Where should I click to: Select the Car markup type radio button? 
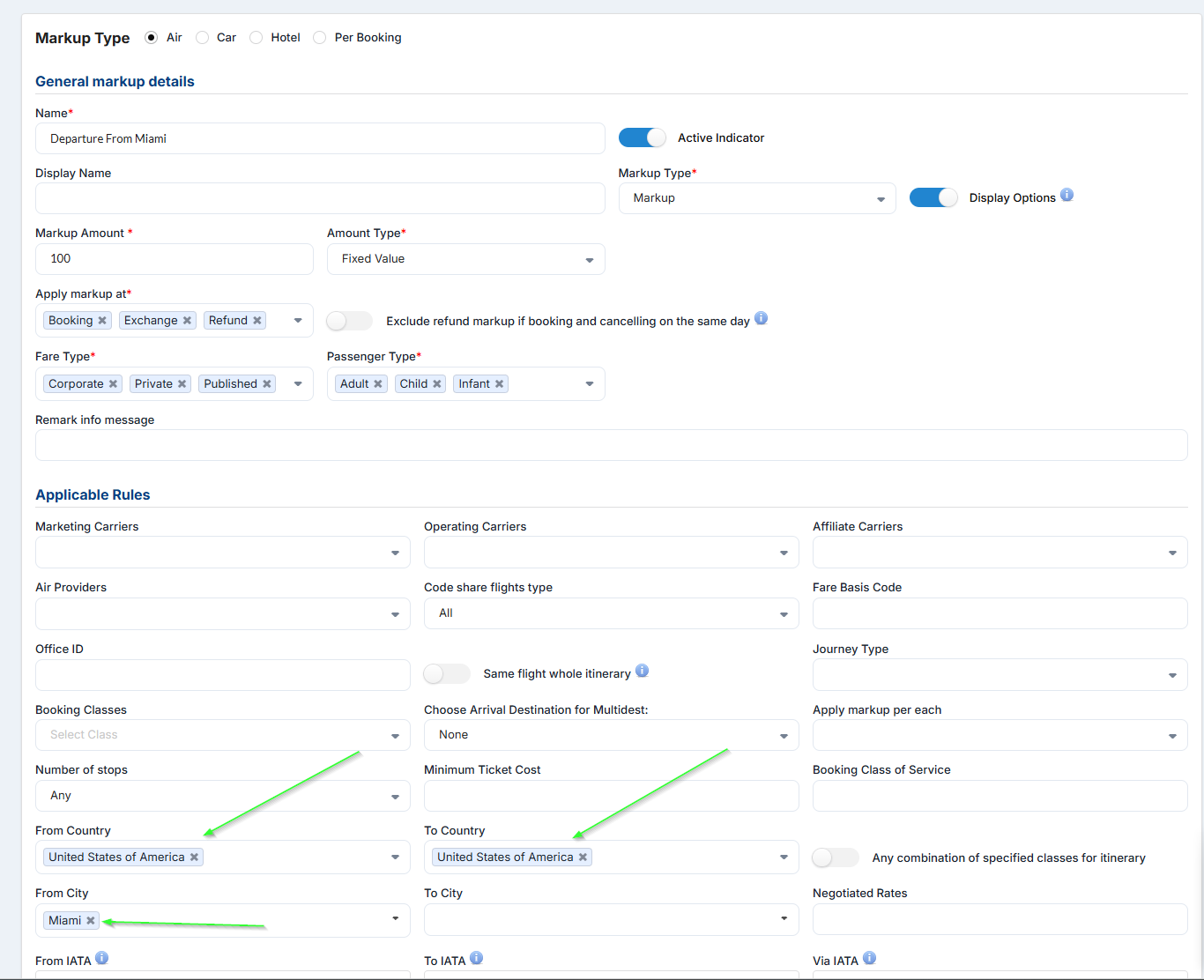tap(203, 38)
